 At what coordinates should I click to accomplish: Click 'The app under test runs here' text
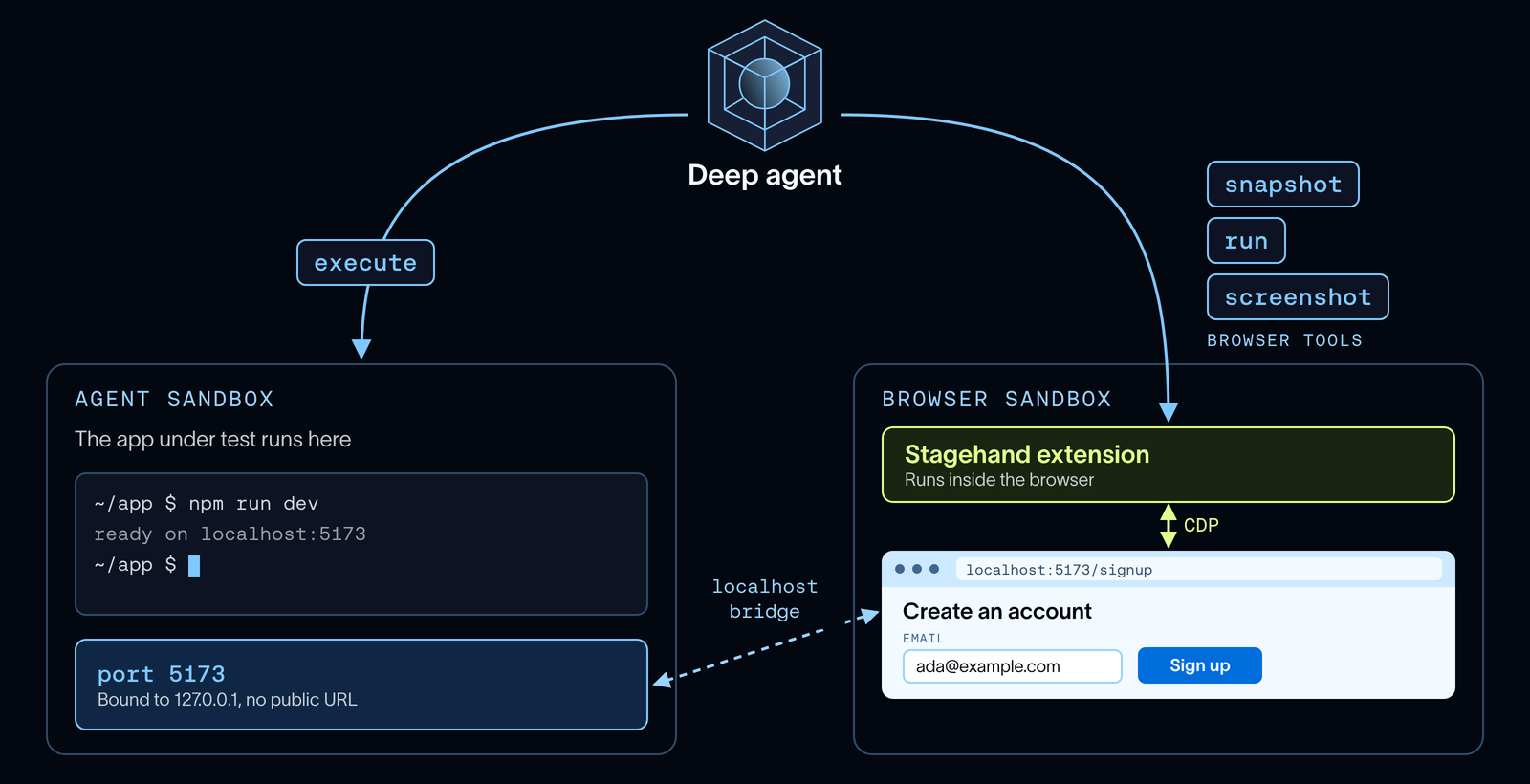213,439
